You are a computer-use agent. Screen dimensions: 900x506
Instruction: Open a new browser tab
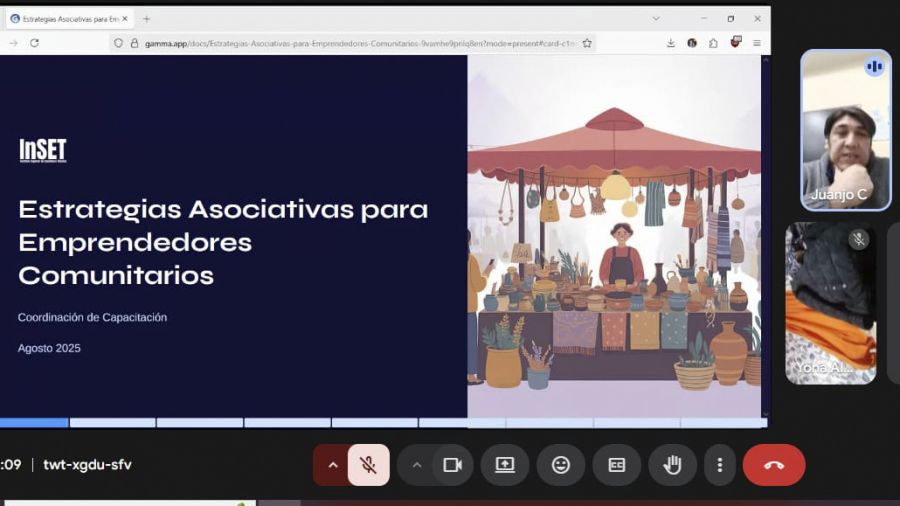point(146,19)
